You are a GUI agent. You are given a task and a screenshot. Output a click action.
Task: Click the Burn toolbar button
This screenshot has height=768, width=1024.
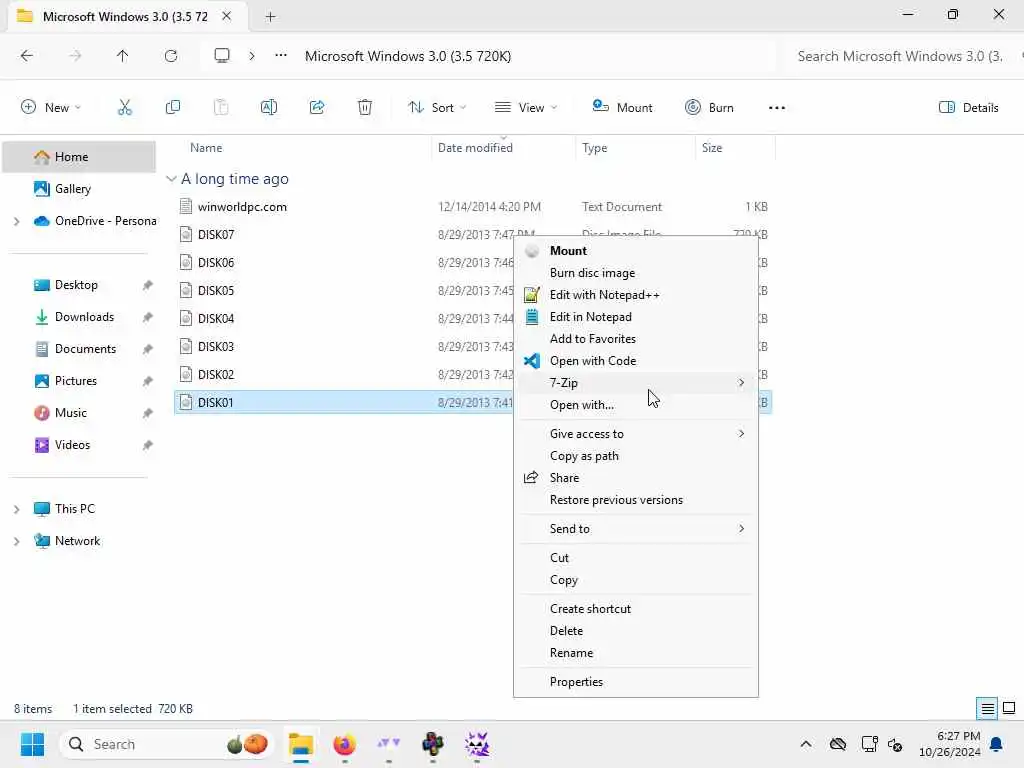pos(709,108)
